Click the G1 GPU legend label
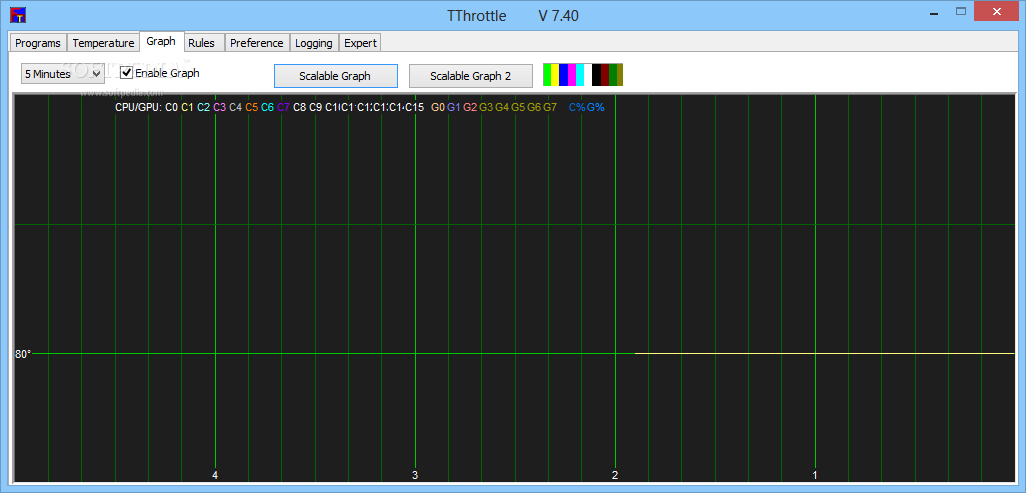 coord(454,107)
